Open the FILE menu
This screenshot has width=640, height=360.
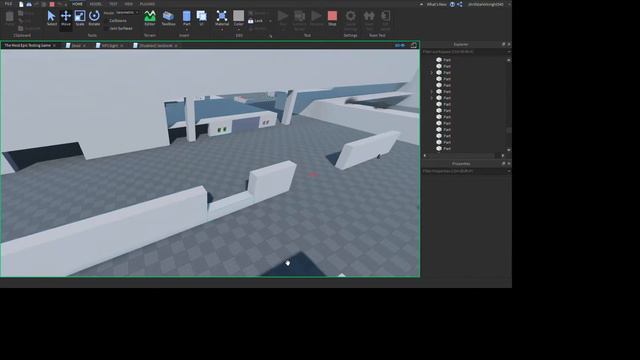point(8,4)
